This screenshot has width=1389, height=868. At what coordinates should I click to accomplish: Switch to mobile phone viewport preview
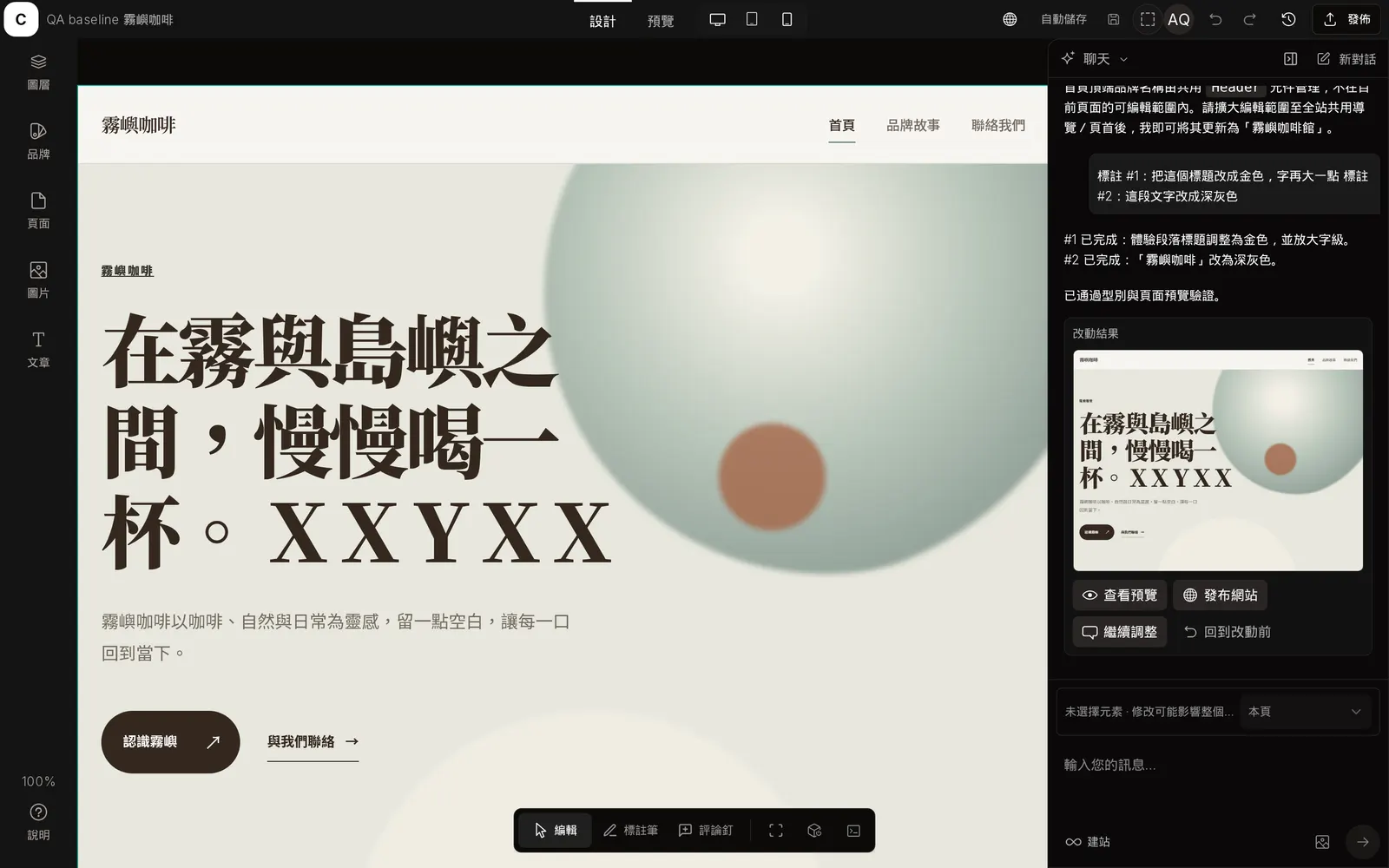(787, 19)
